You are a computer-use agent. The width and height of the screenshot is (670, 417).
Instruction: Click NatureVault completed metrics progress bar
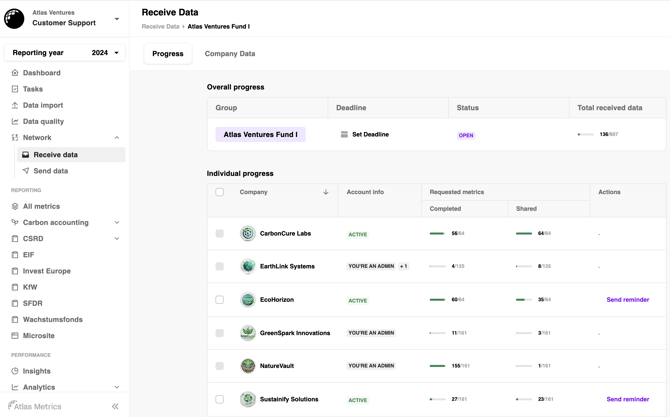click(x=437, y=366)
